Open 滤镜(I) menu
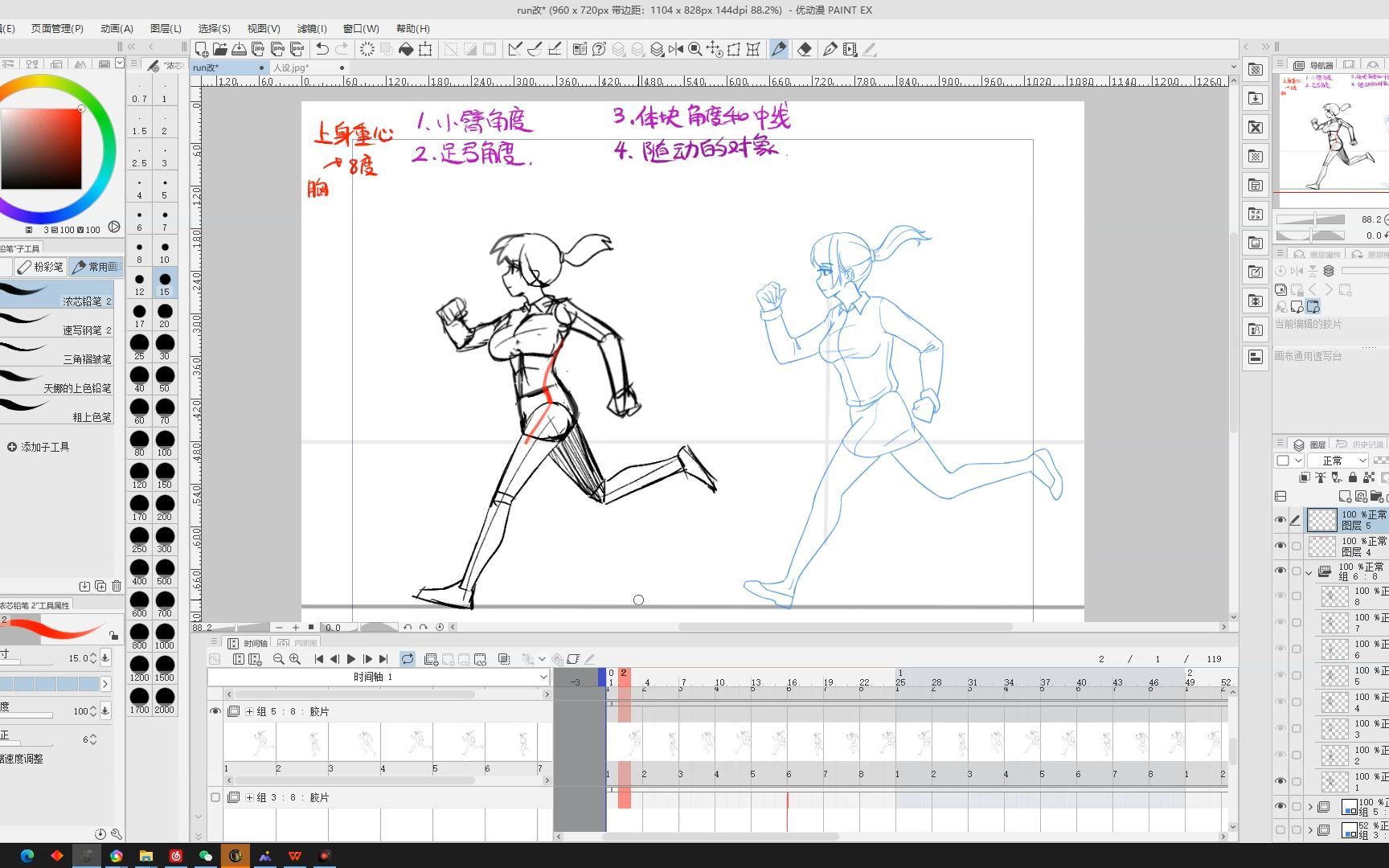This screenshot has height=868, width=1389. pyautogui.click(x=312, y=29)
